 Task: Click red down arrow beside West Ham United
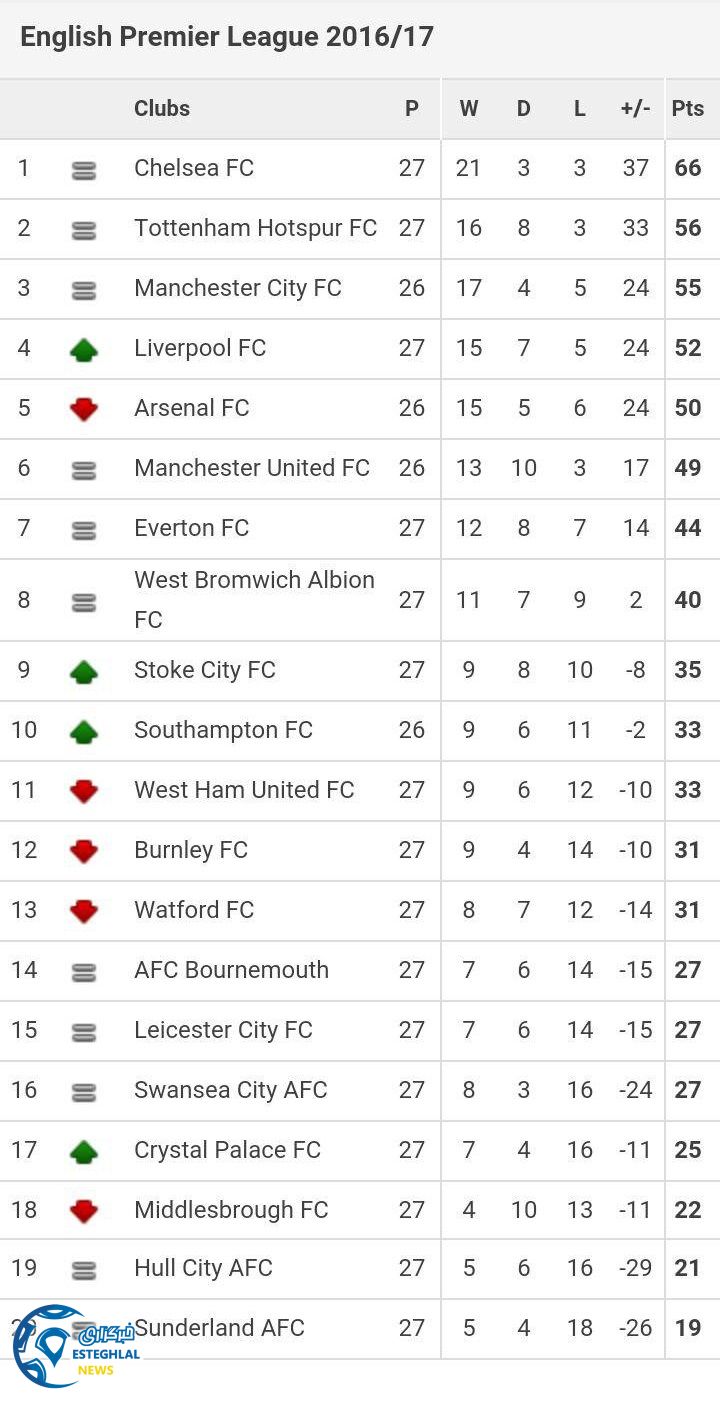[84, 791]
